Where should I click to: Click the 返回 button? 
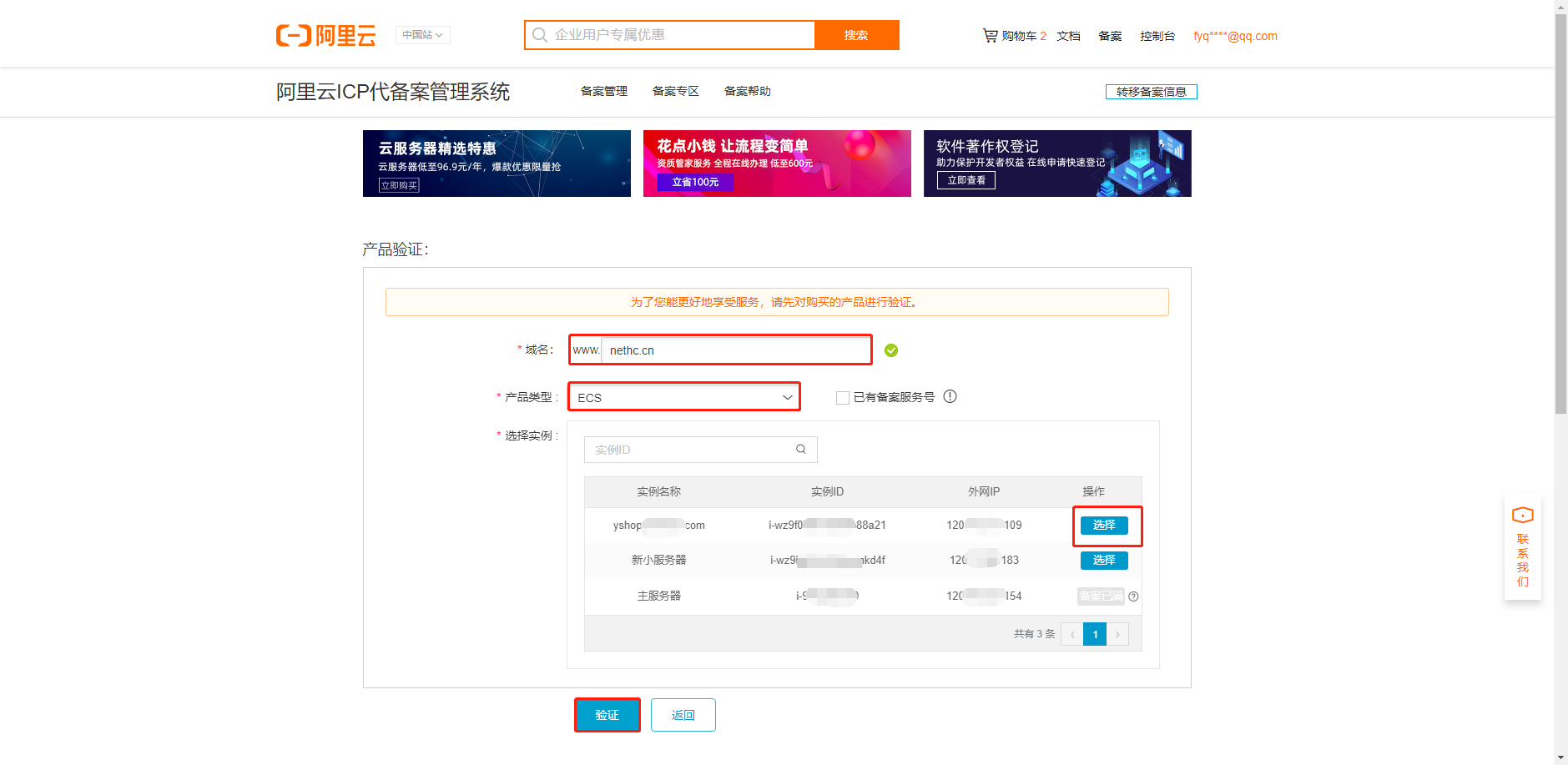pos(683,715)
